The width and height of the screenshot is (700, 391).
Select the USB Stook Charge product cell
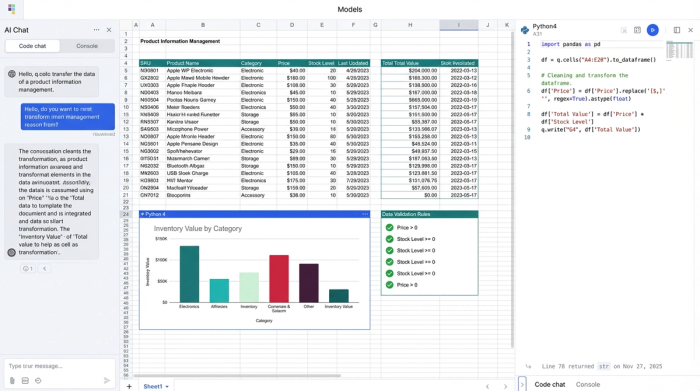coord(202,173)
